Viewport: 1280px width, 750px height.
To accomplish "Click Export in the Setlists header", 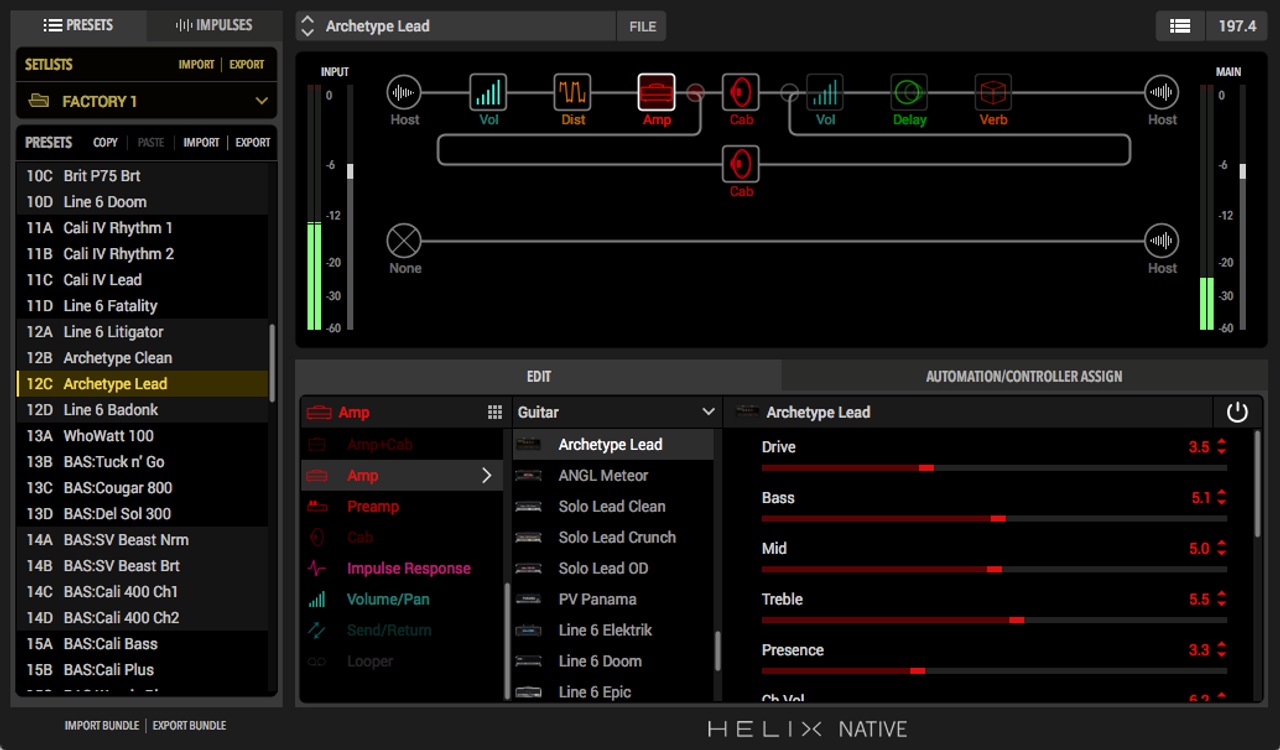I will (247, 64).
